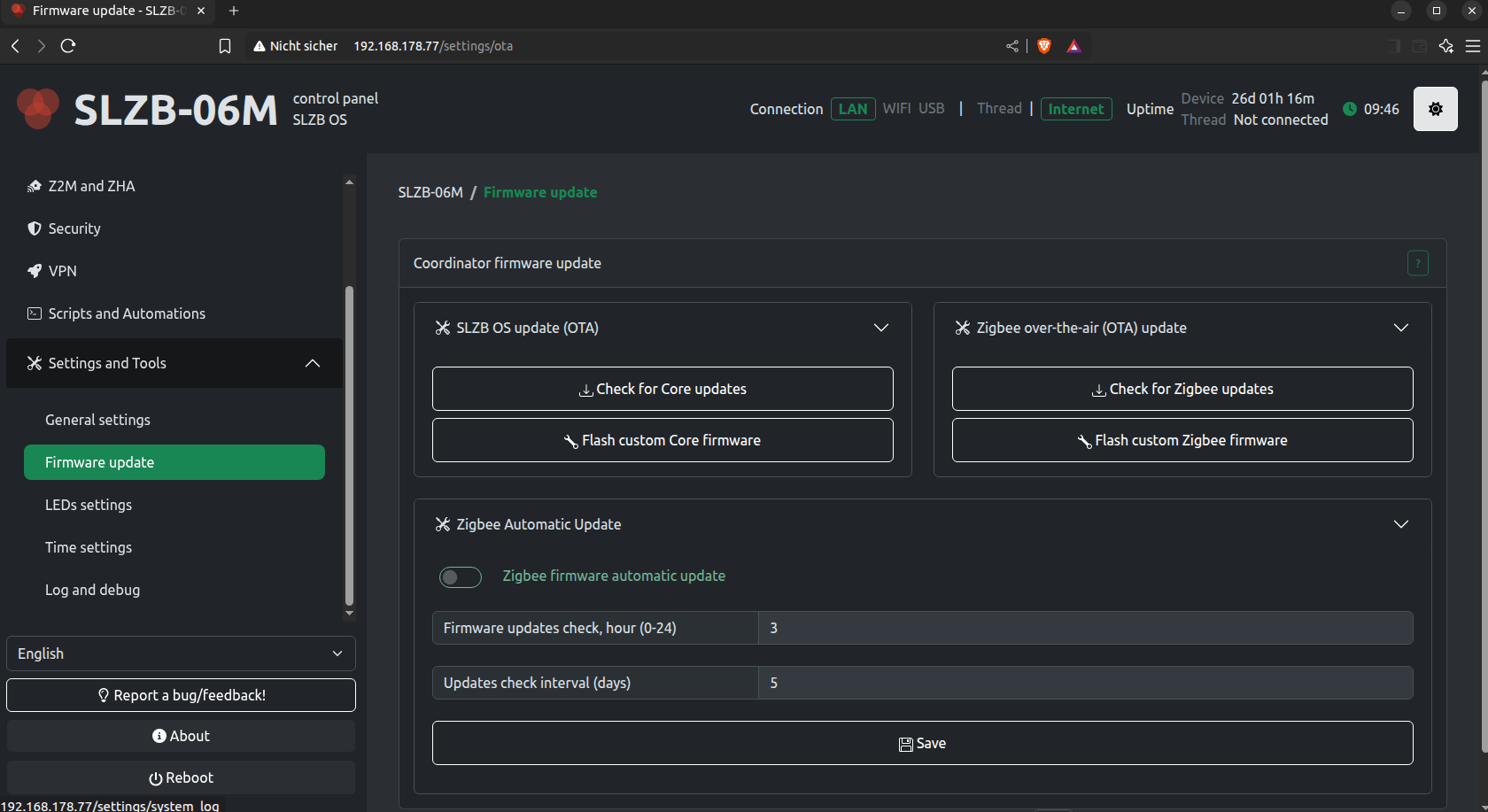Click Report a bug/feedback button
The width and height of the screenshot is (1488, 812).
181,695
